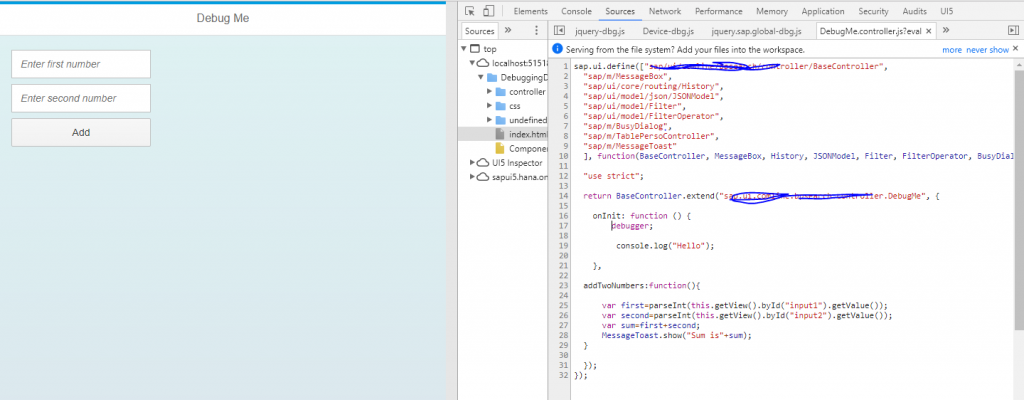Viewport: 1024px width, 400px height.
Task: Open the jquery-dbg.js file tab
Action: pyautogui.click(x=600, y=31)
